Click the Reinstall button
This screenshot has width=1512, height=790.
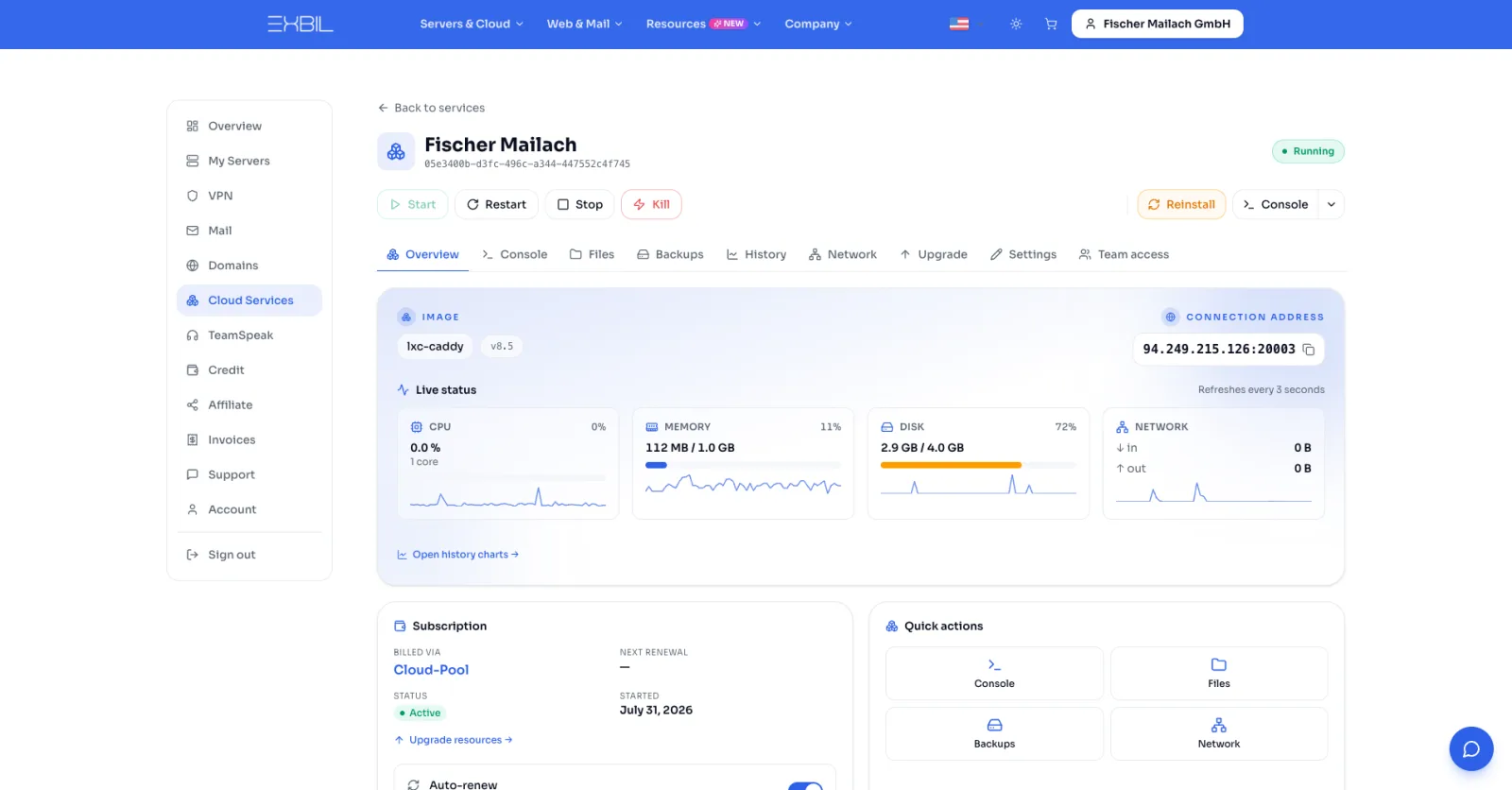click(x=1181, y=204)
